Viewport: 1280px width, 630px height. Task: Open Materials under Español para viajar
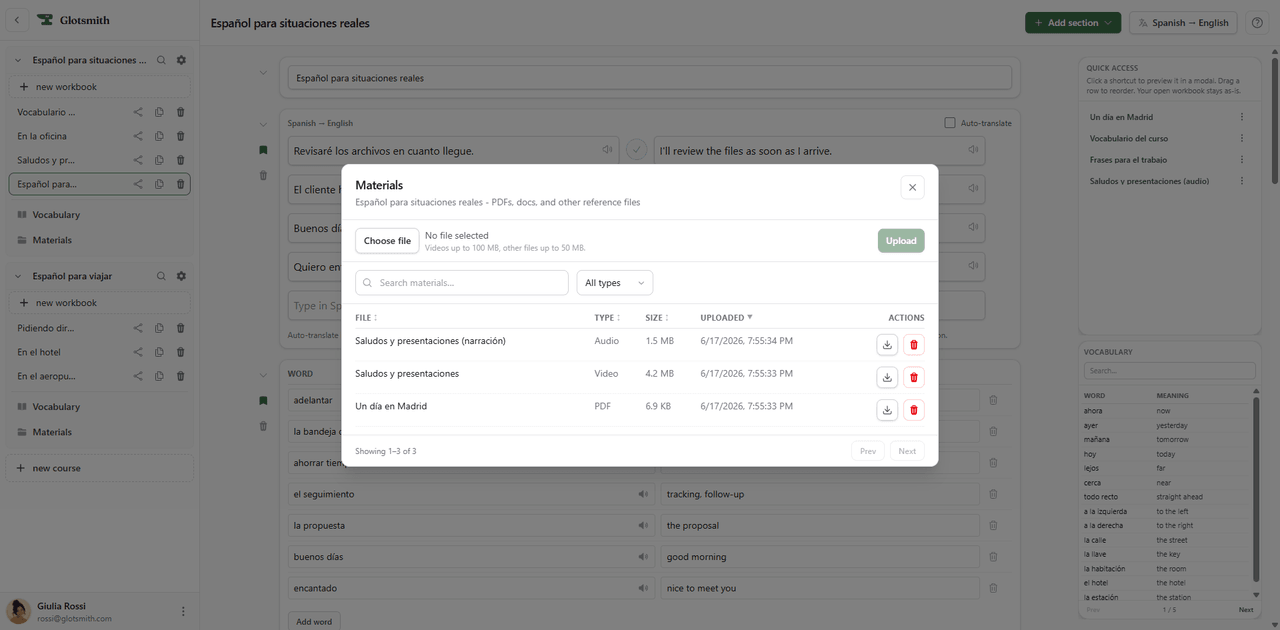(52, 432)
